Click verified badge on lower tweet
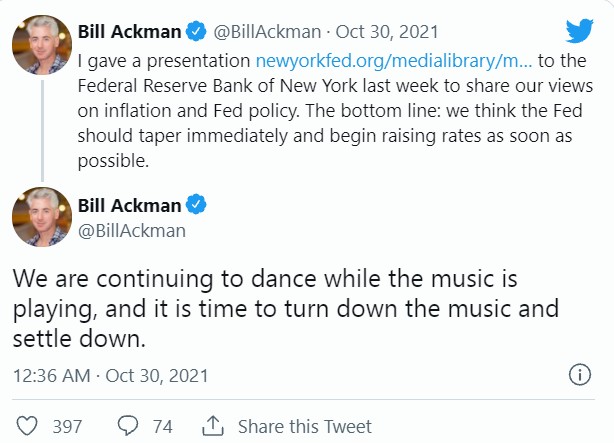The height and width of the screenshot is (443, 614). pyautogui.click(x=198, y=206)
